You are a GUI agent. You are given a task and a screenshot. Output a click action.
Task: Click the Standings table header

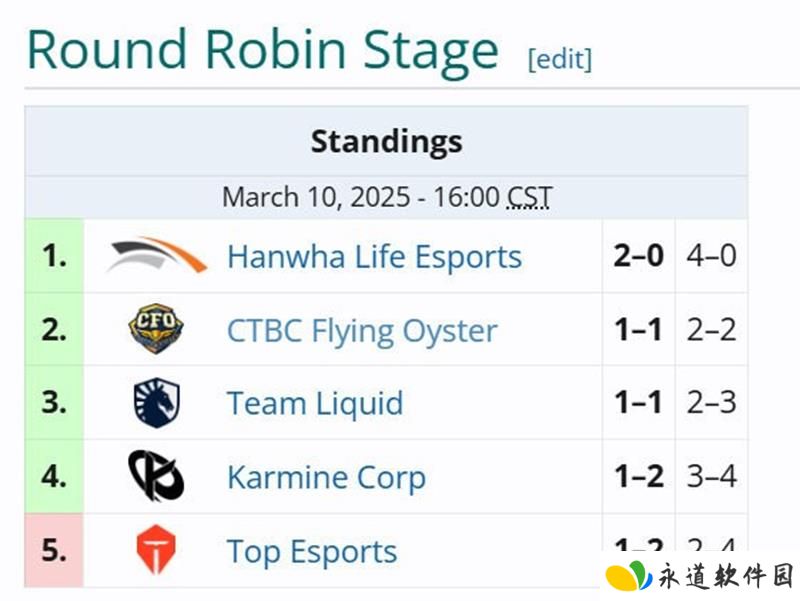coord(386,141)
